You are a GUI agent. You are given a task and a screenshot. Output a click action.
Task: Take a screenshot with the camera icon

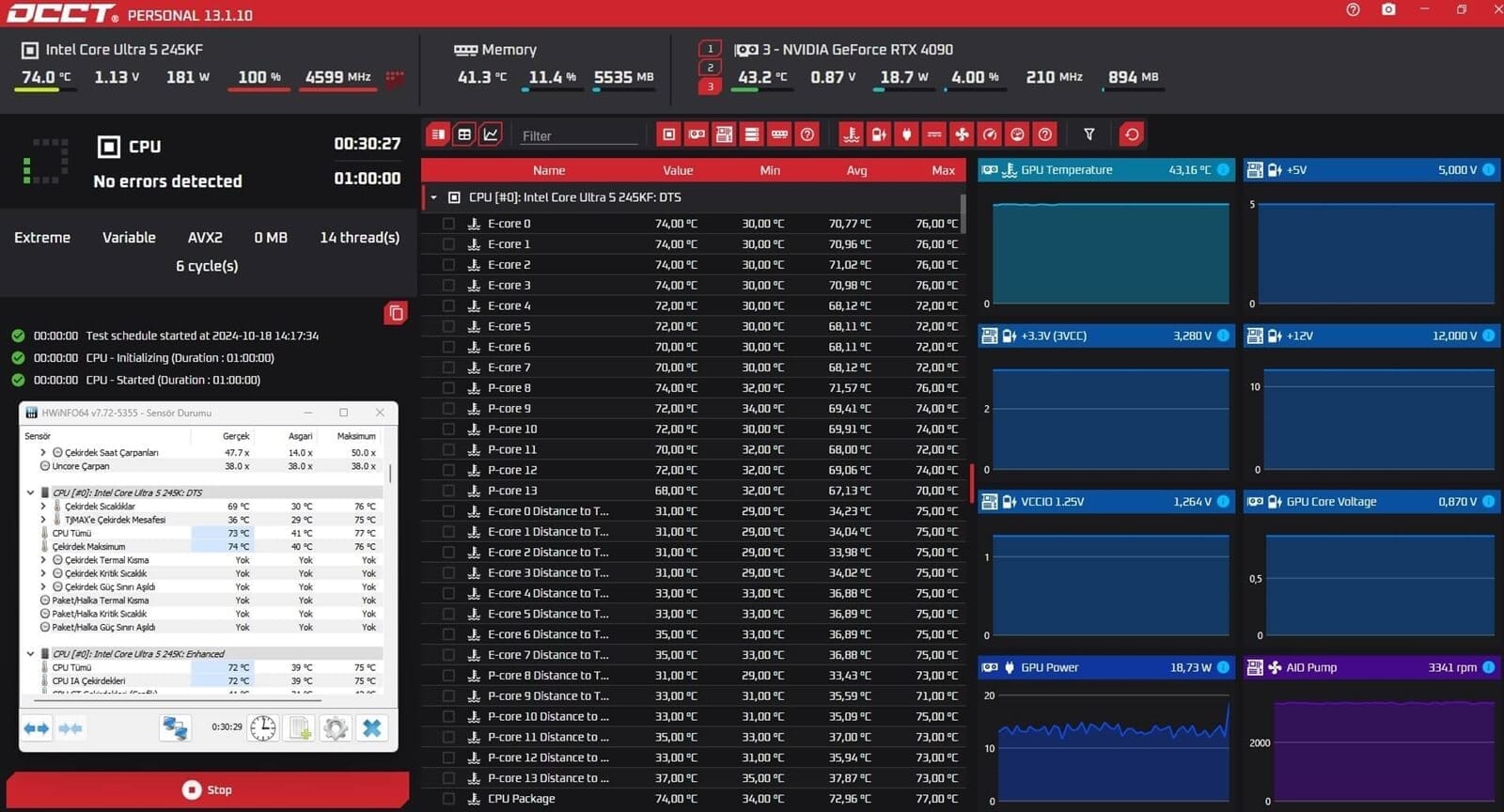point(1388,10)
